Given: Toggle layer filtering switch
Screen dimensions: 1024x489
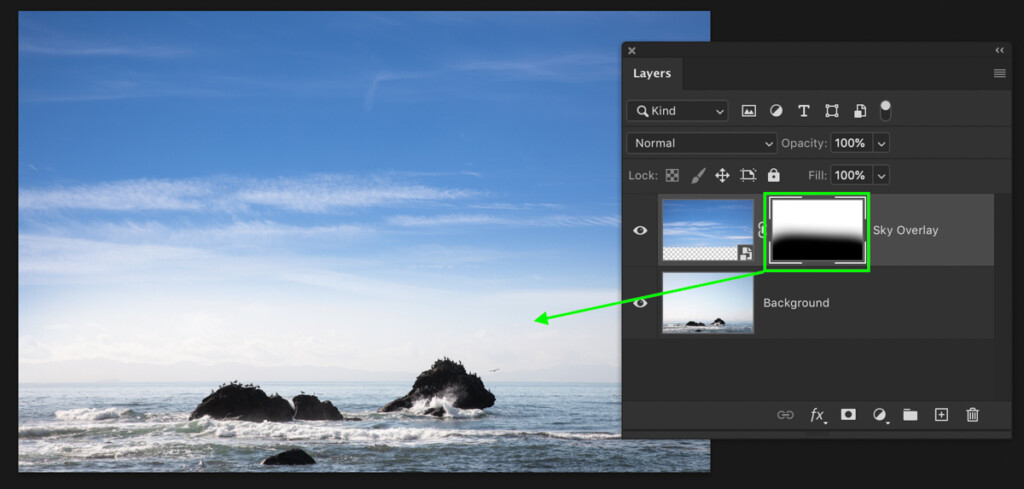Looking at the screenshot, I should [x=885, y=110].
